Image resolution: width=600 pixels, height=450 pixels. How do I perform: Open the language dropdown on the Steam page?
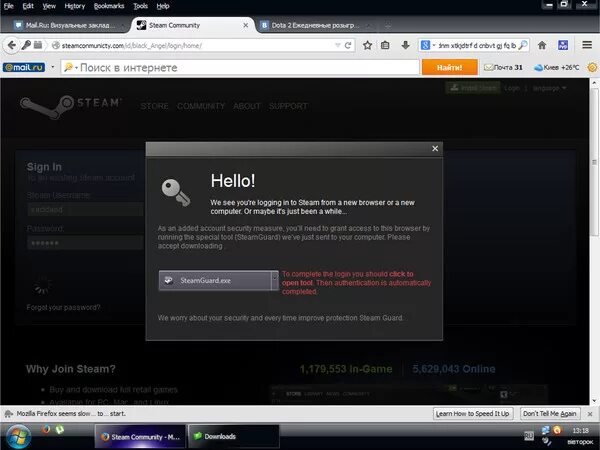[549, 88]
